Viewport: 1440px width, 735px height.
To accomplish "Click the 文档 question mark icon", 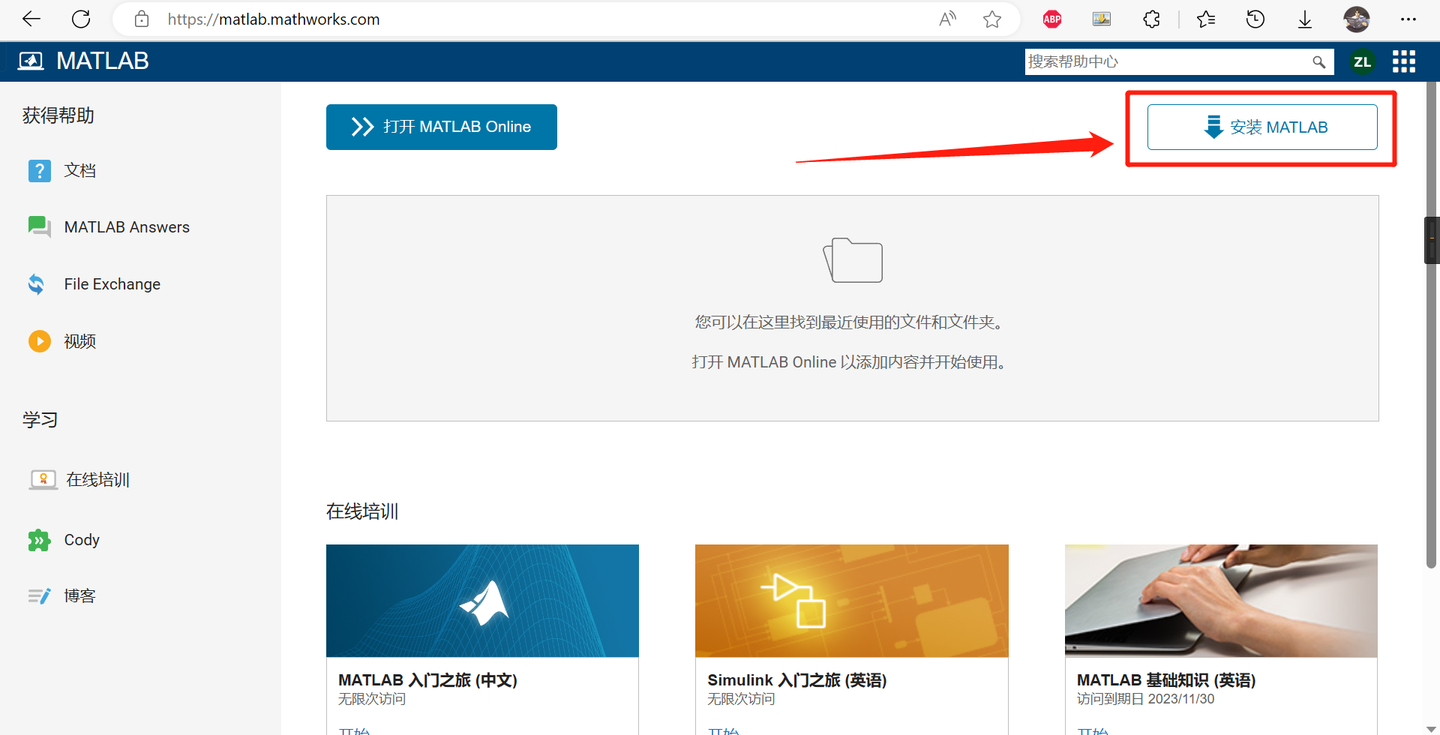I will tap(39, 171).
